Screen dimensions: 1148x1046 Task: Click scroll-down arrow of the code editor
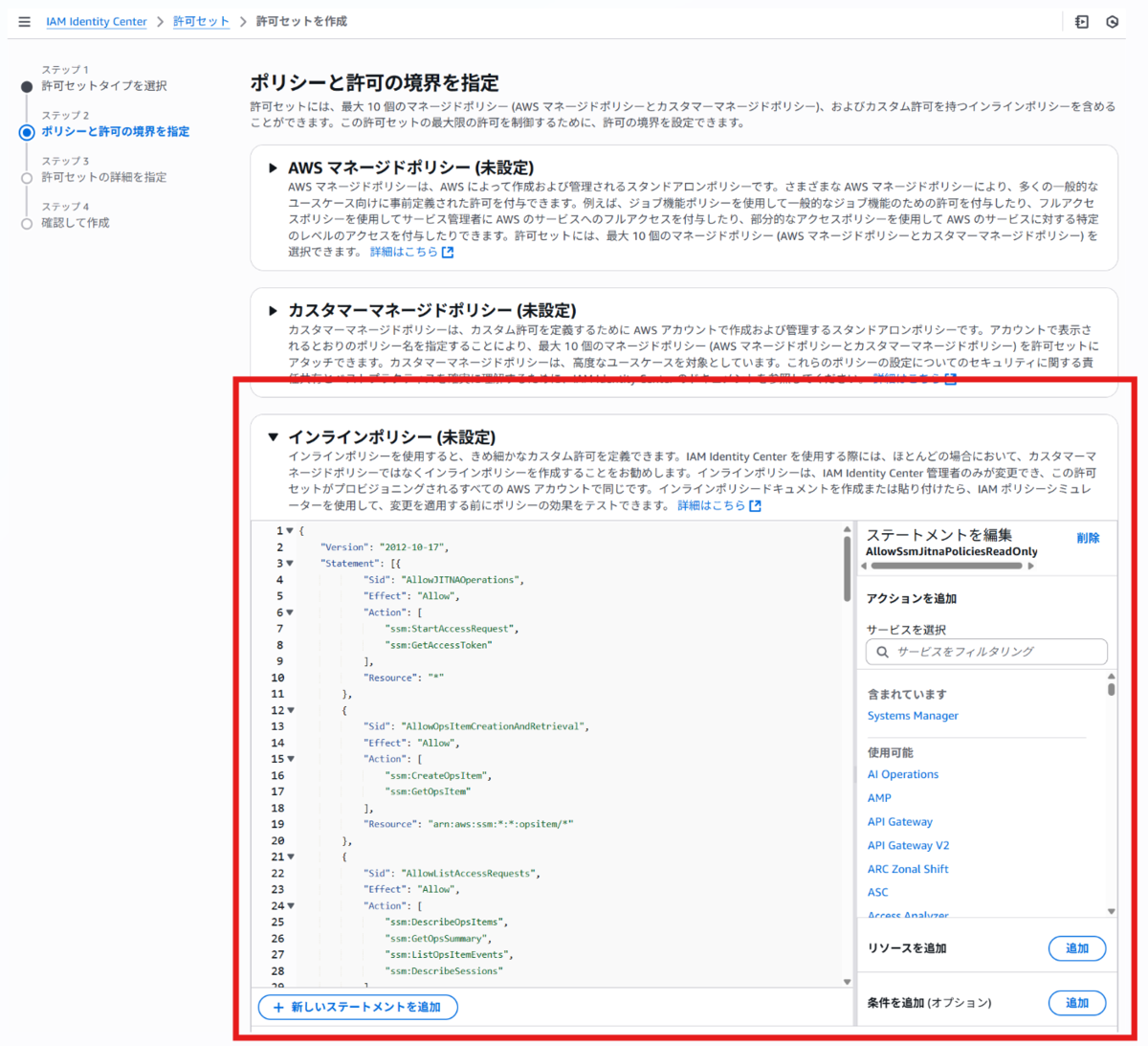pos(847,981)
